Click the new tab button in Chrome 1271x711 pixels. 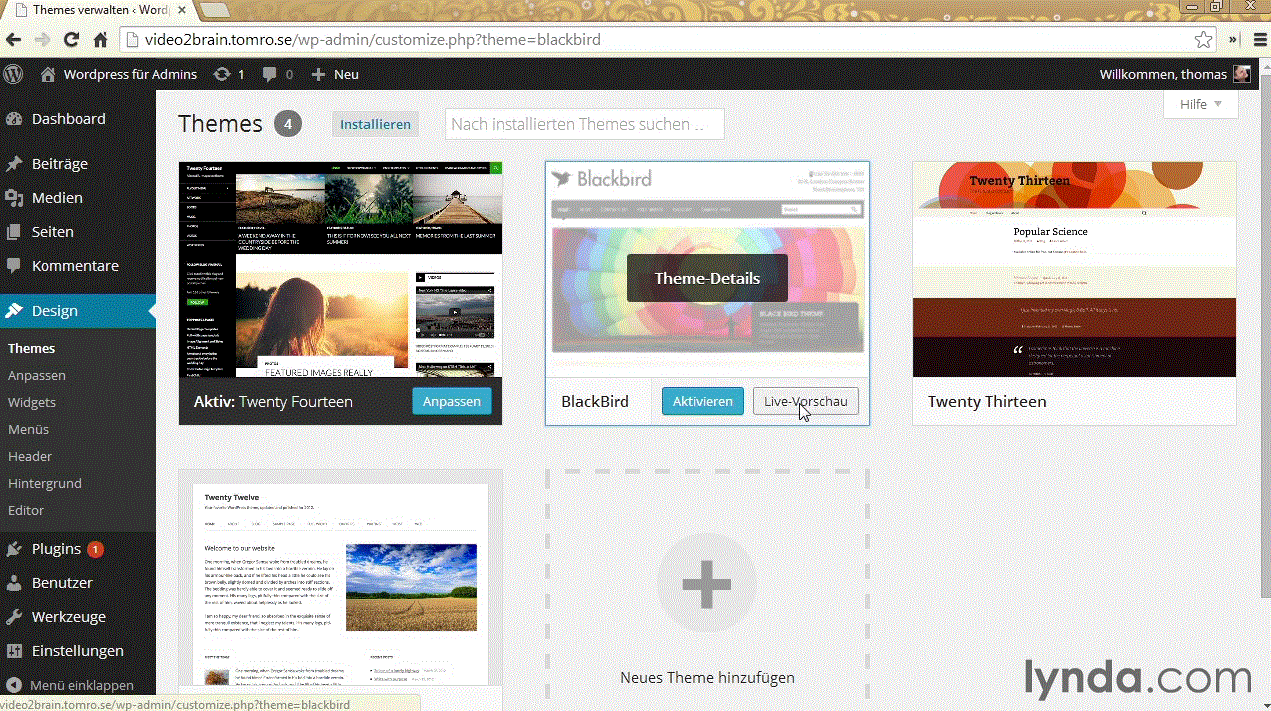[214, 9]
